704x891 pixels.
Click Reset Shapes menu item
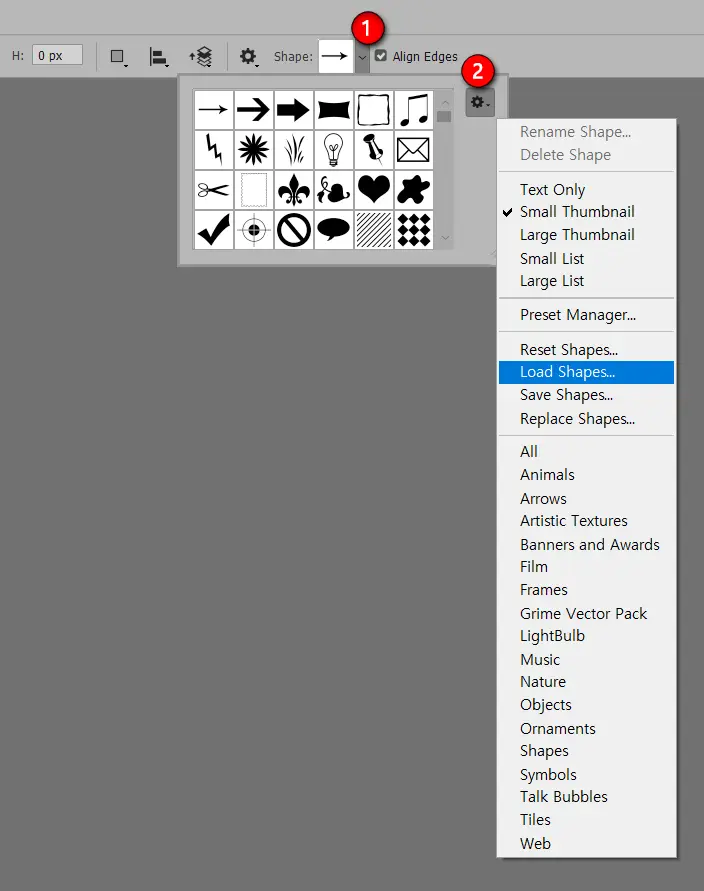coord(586,349)
